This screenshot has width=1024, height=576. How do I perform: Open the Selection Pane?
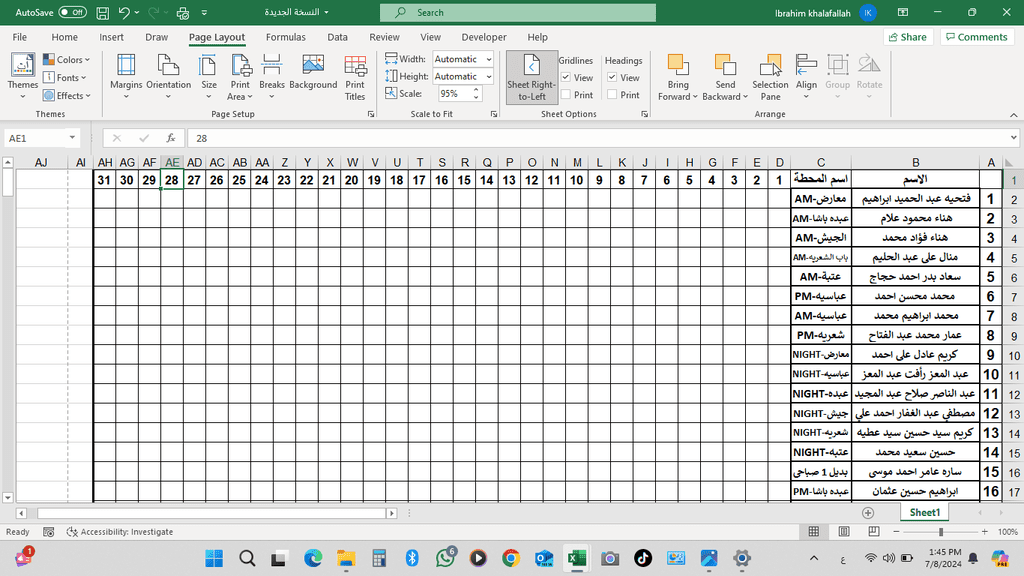(x=771, y=76)
